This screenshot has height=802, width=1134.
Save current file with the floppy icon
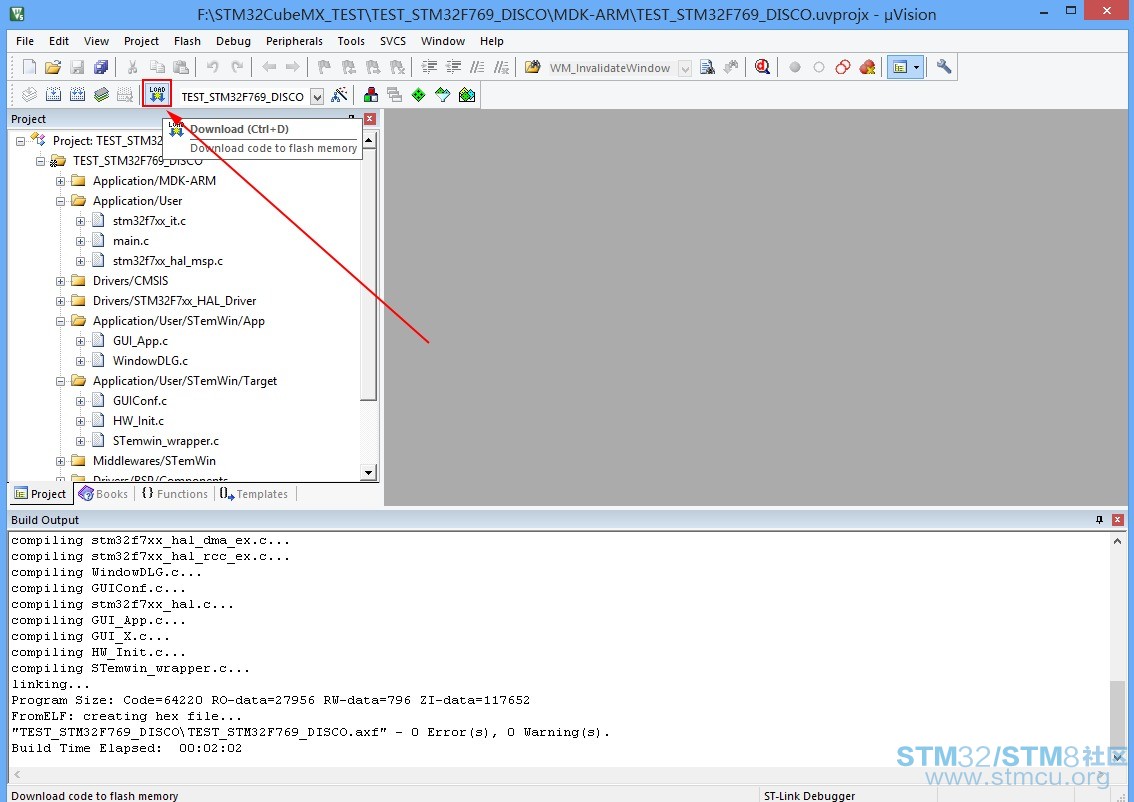point(77,67)
